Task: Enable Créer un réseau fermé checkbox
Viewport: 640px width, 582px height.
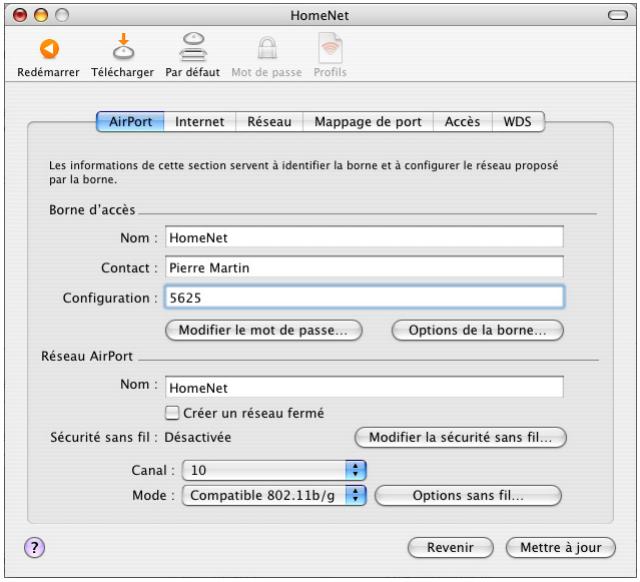Action: pos(172,413)
